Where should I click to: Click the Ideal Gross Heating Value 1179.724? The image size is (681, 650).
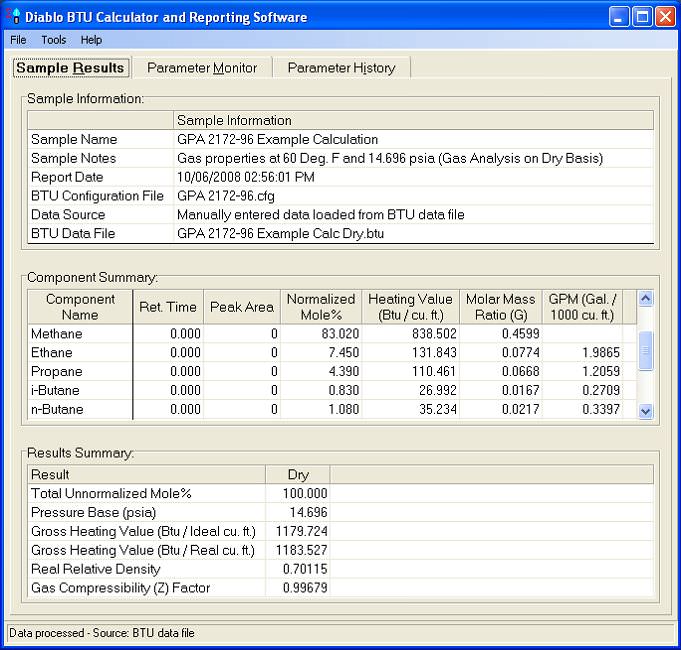tap(301, 531)
